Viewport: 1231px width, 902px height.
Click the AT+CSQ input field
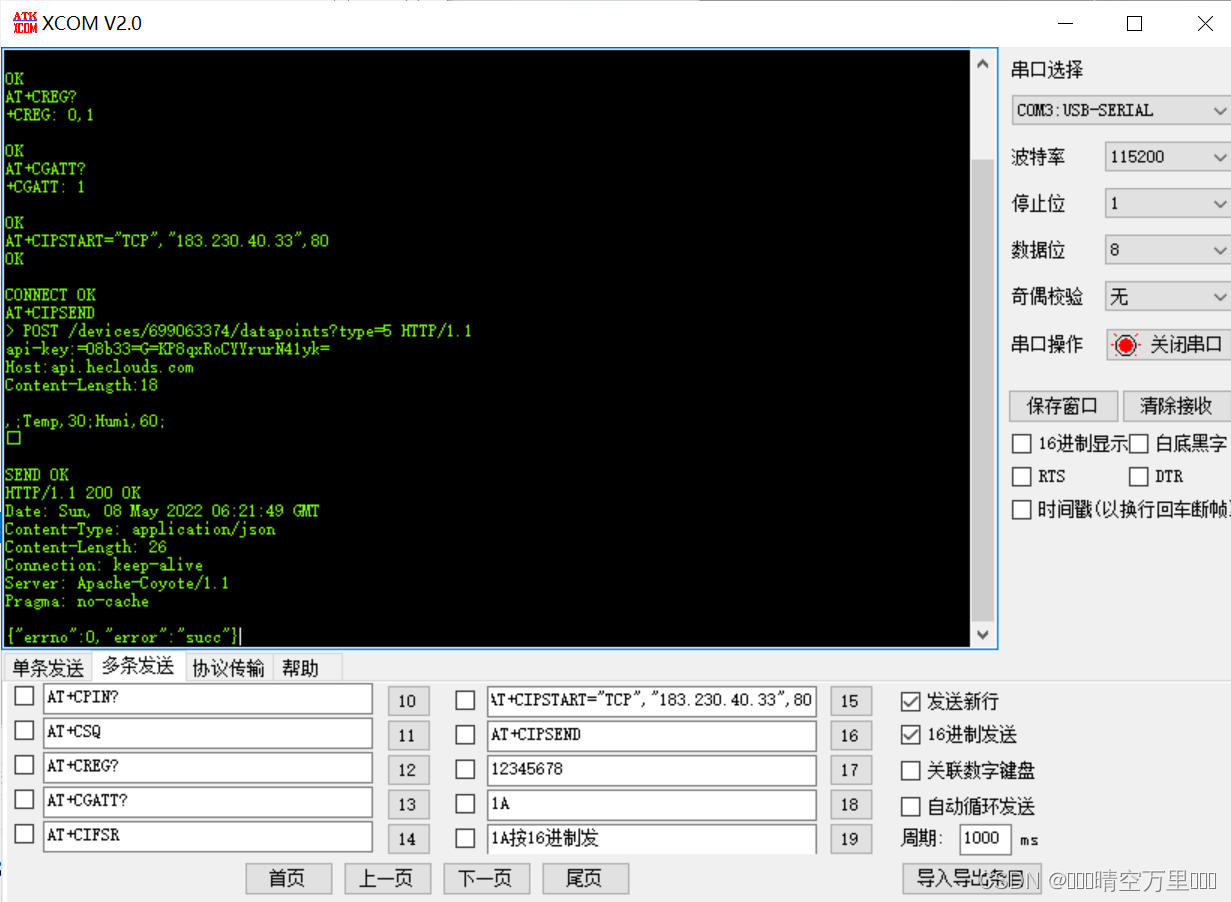[208, 733]
